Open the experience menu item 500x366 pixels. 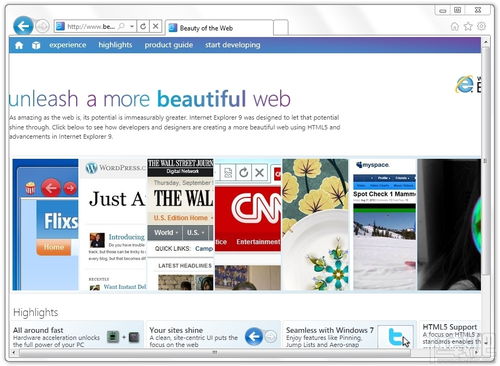[x=68, y=45]
